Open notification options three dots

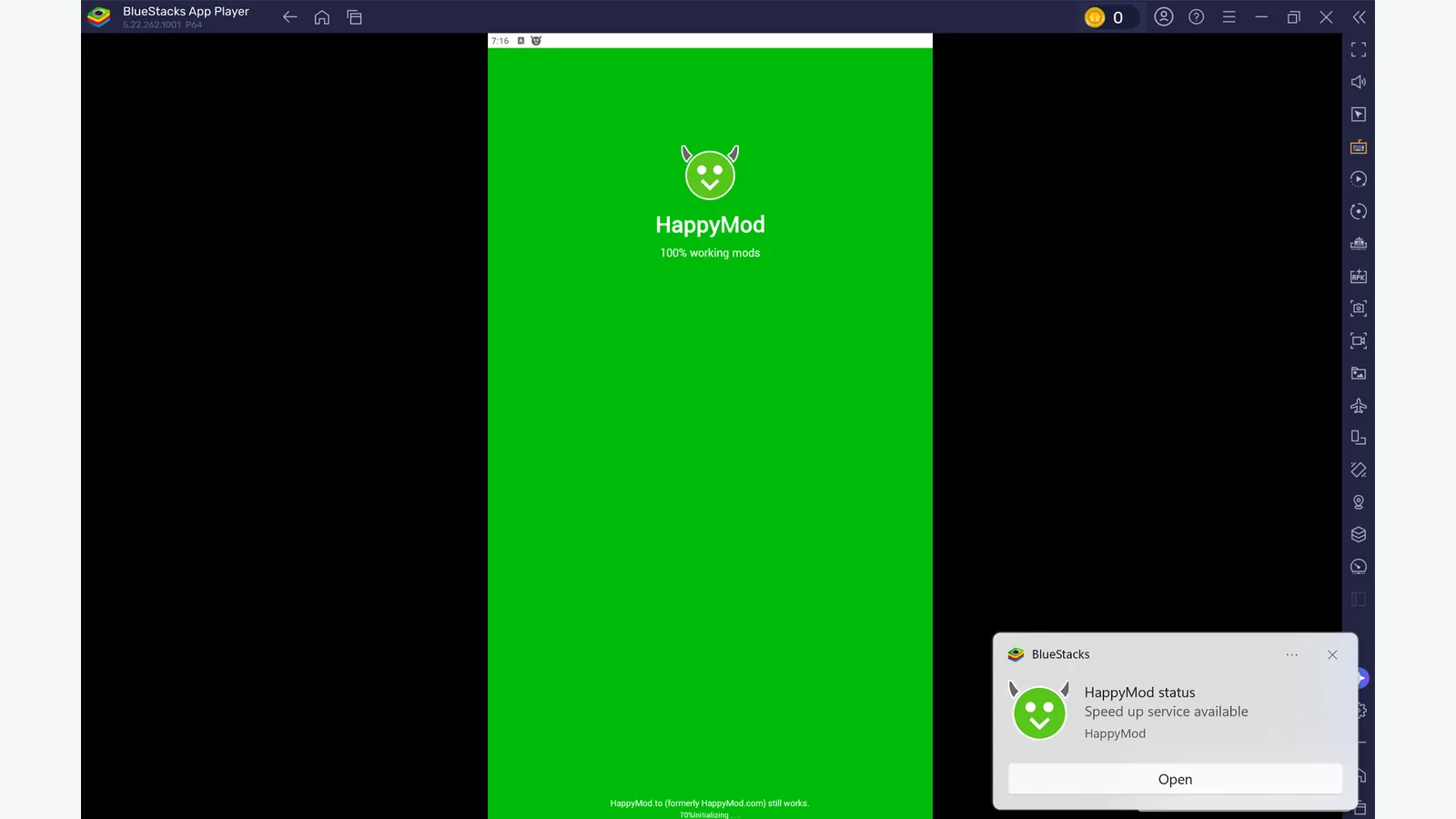tap(1292, 654)
